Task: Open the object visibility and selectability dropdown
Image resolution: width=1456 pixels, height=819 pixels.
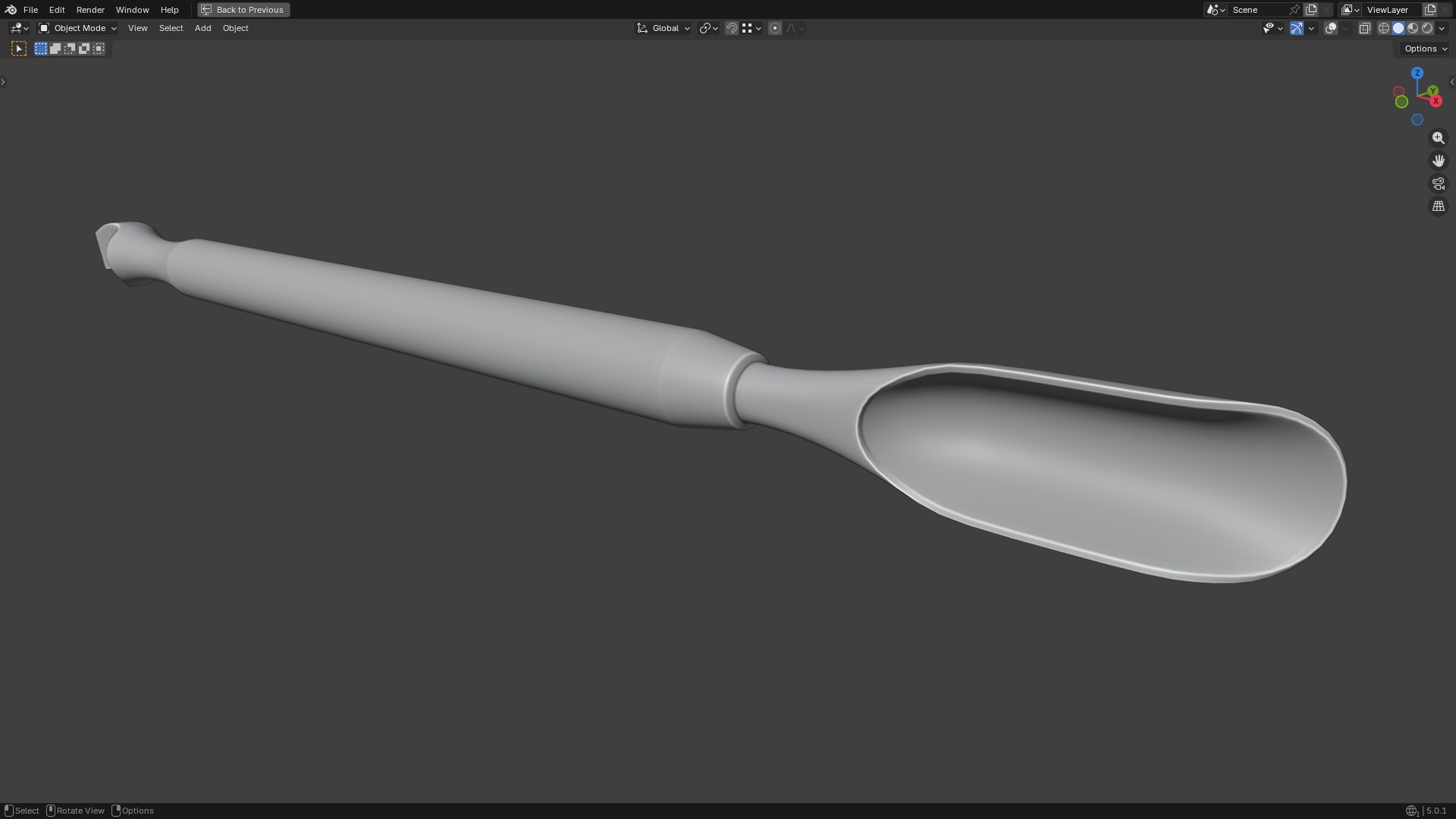Action: point(1272,28)
